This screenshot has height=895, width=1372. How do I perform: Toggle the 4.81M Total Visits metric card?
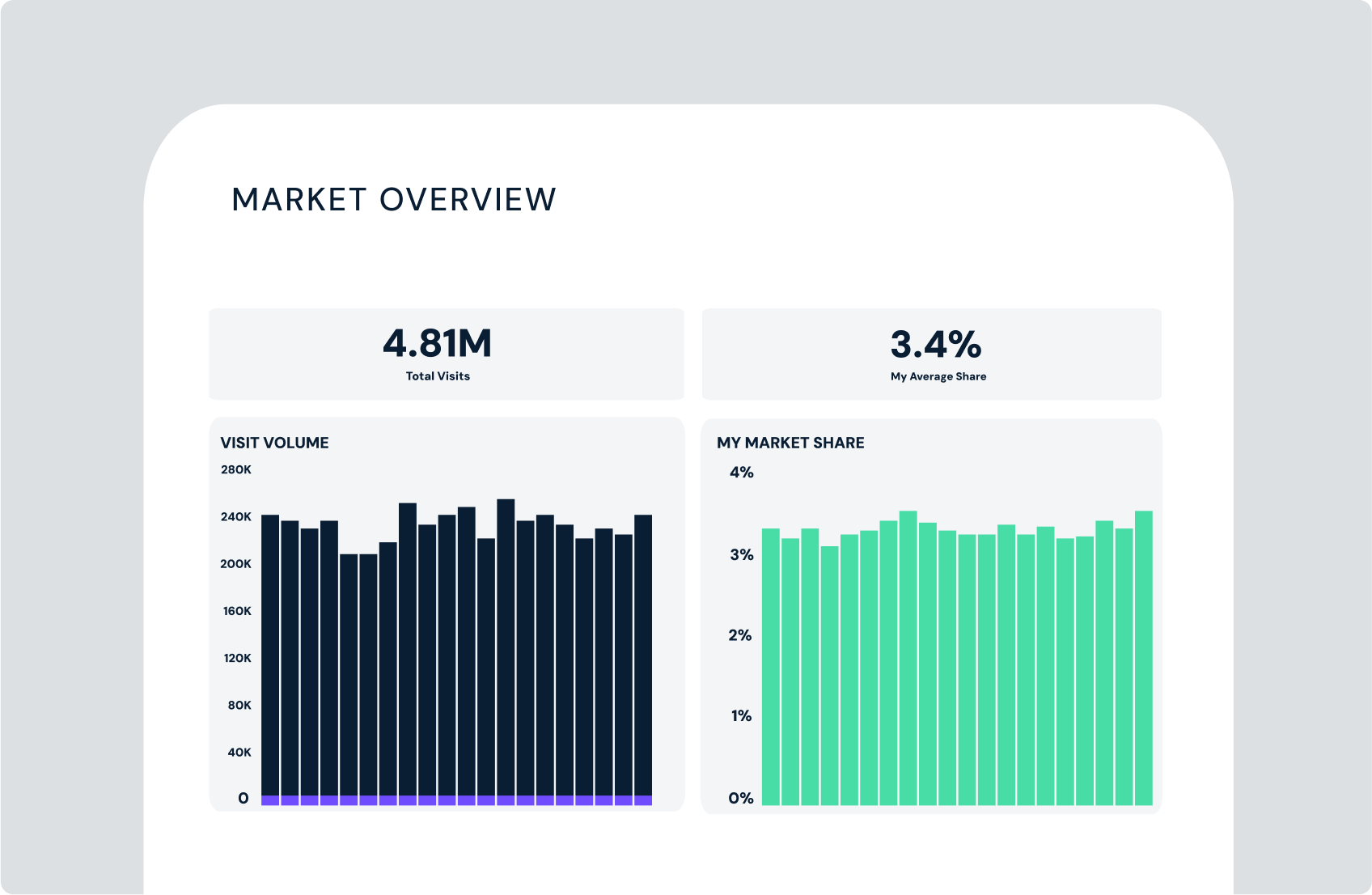coord(447,354)
